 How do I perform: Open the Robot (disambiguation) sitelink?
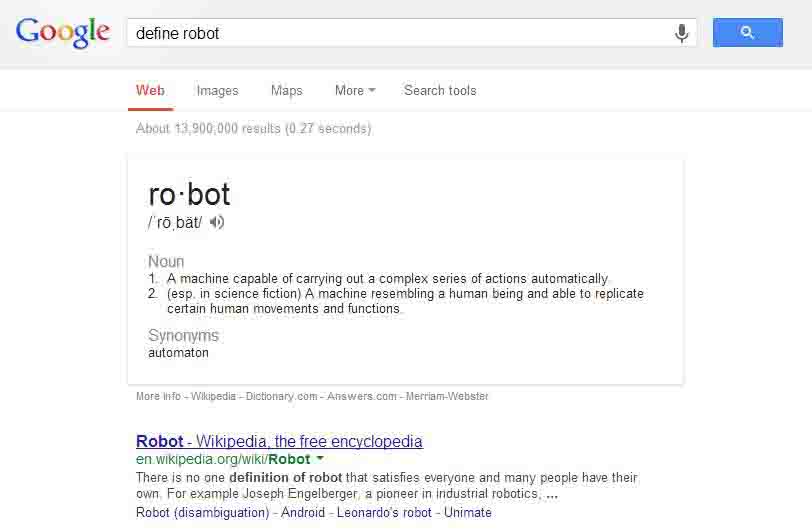[202, 512]
